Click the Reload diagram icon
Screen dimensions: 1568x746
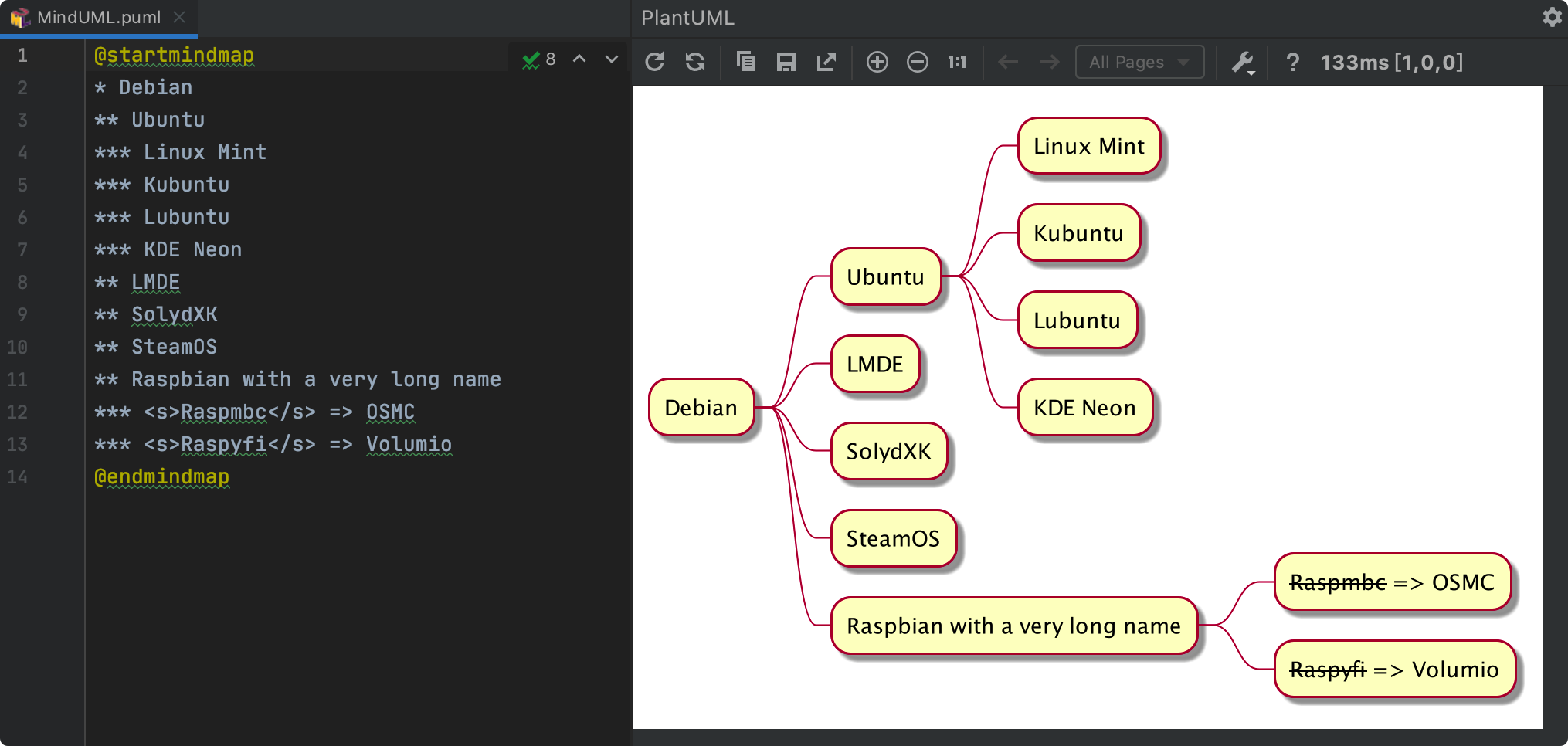pos(655,62)
